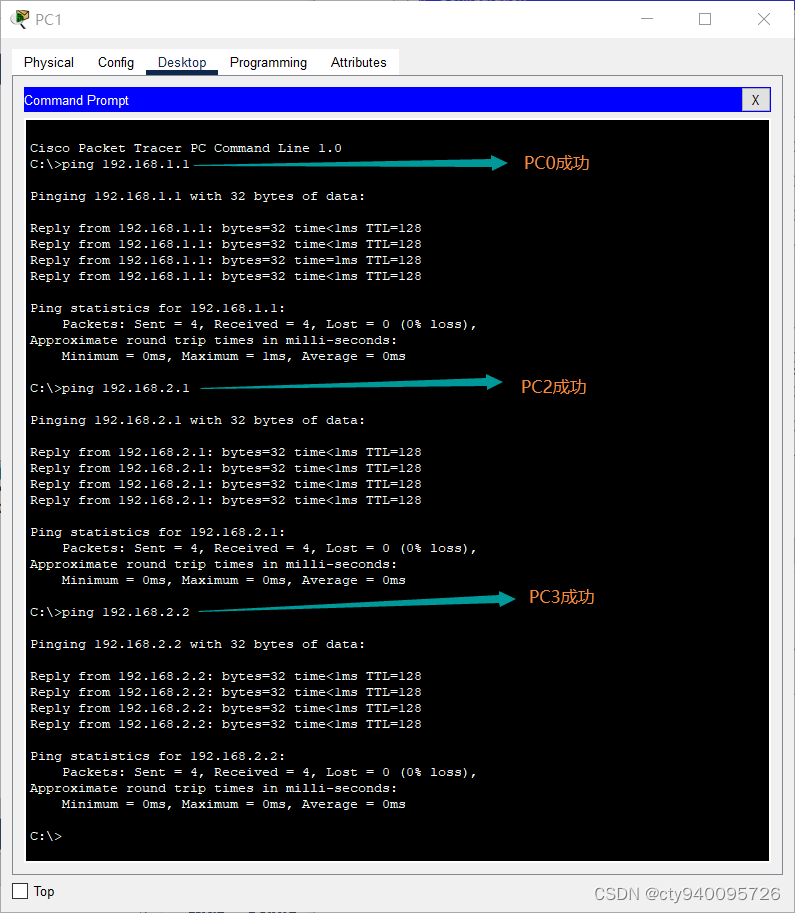Click the empty C:\> prompt at bottom
The width and height of the screenshot is (795, 913).
tap(46, 836)
